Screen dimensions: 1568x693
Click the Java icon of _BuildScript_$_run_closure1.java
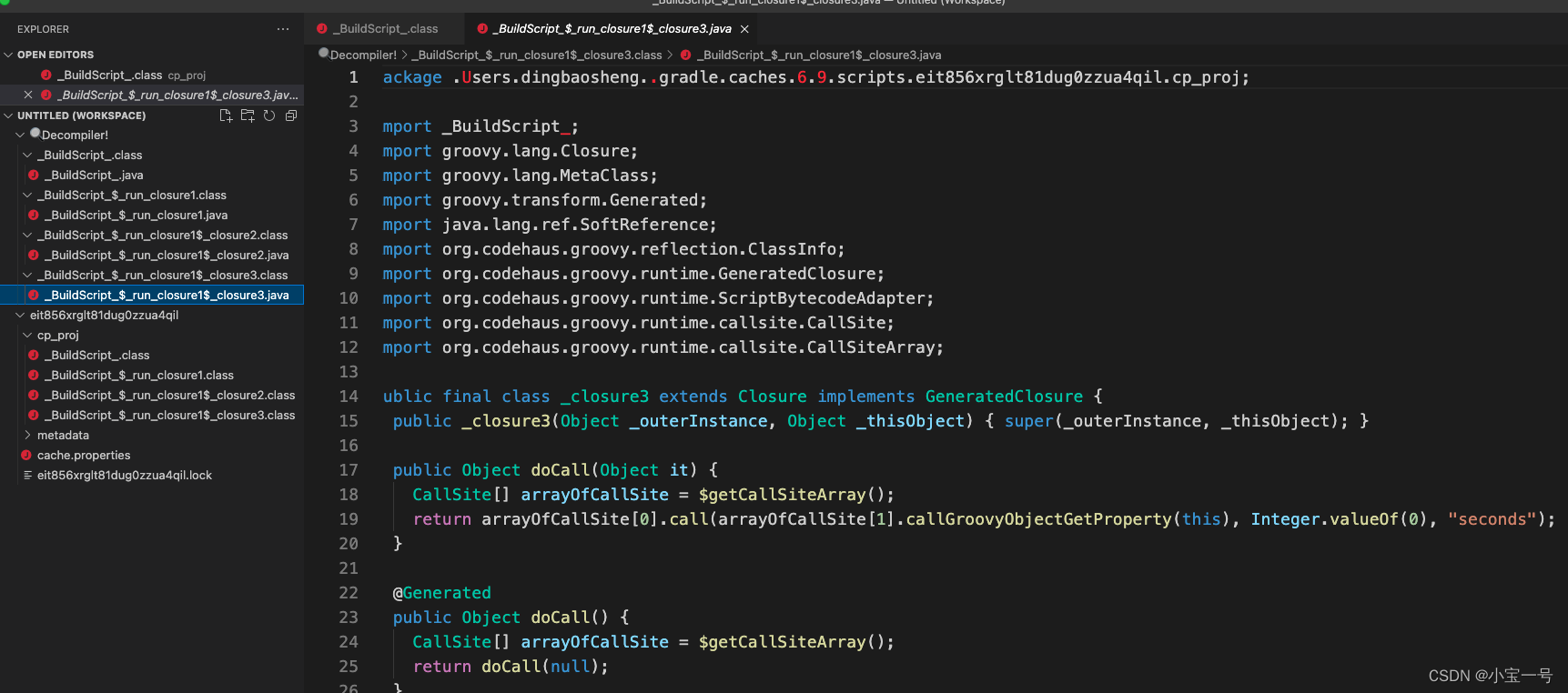click(34, 215)
